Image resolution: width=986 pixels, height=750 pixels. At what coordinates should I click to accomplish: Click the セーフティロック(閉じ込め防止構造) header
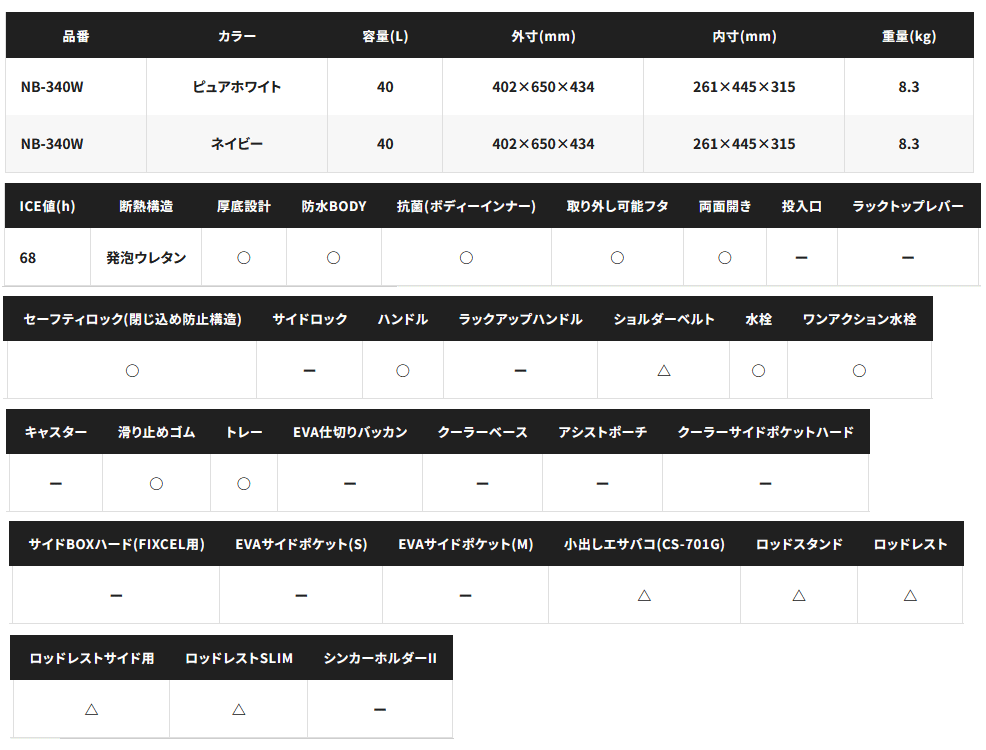pyautogui.click(x=133, y=319)
